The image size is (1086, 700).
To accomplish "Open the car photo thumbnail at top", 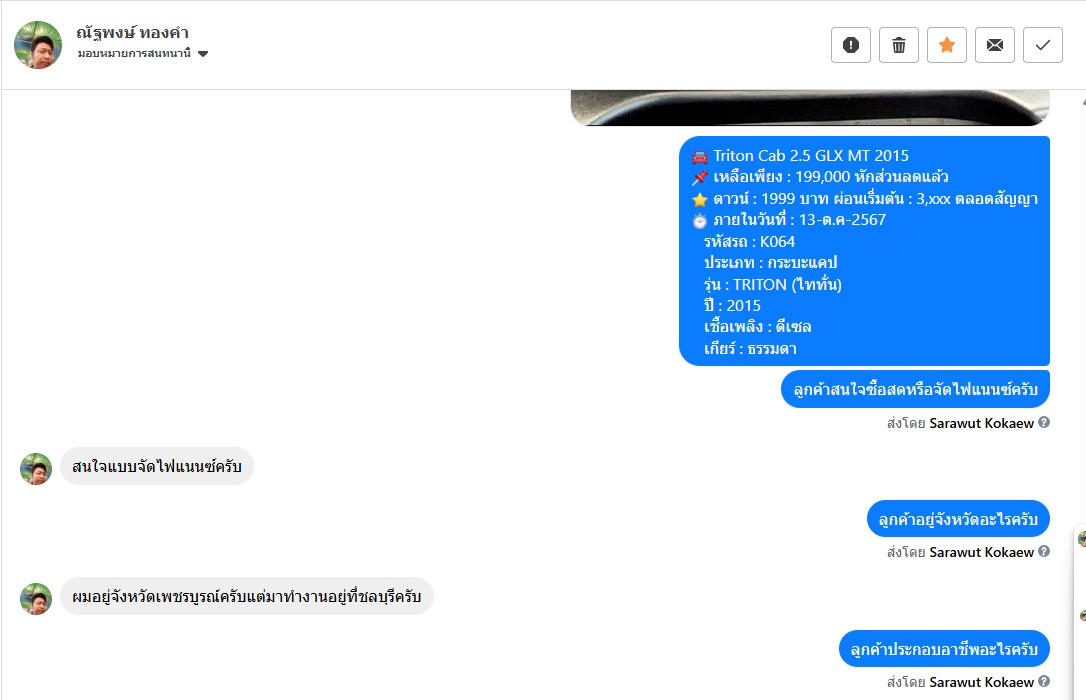I will [810, 108].
